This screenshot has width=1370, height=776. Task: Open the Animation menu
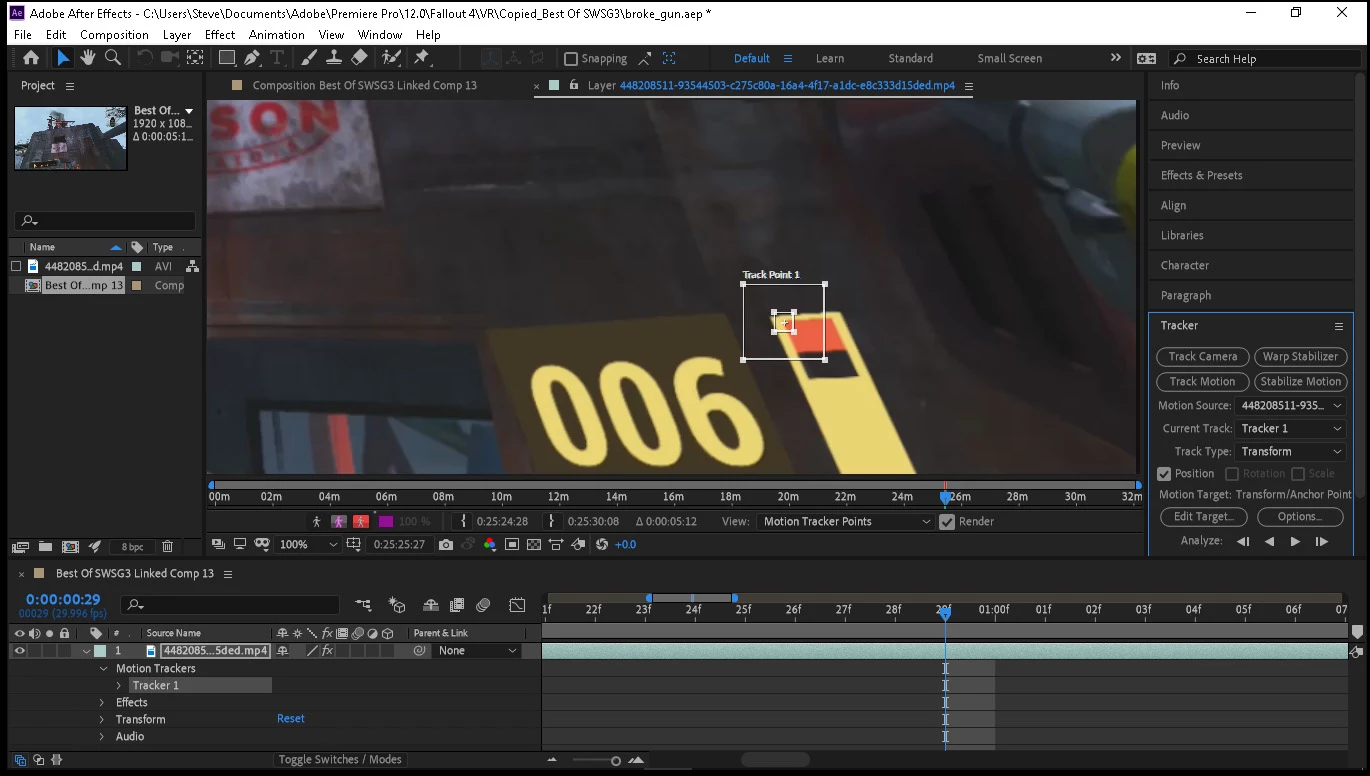pos(276,35)
